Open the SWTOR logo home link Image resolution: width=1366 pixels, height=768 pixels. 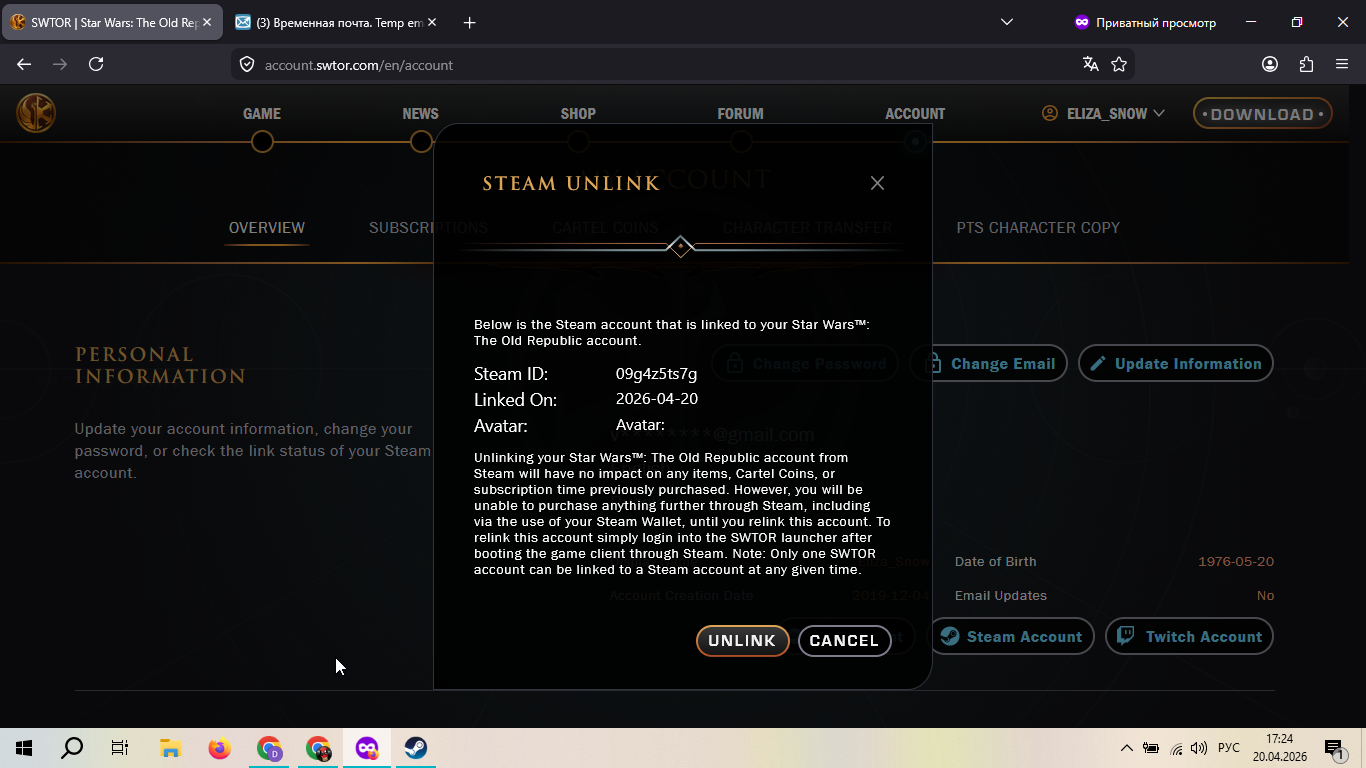click(36, 113)
